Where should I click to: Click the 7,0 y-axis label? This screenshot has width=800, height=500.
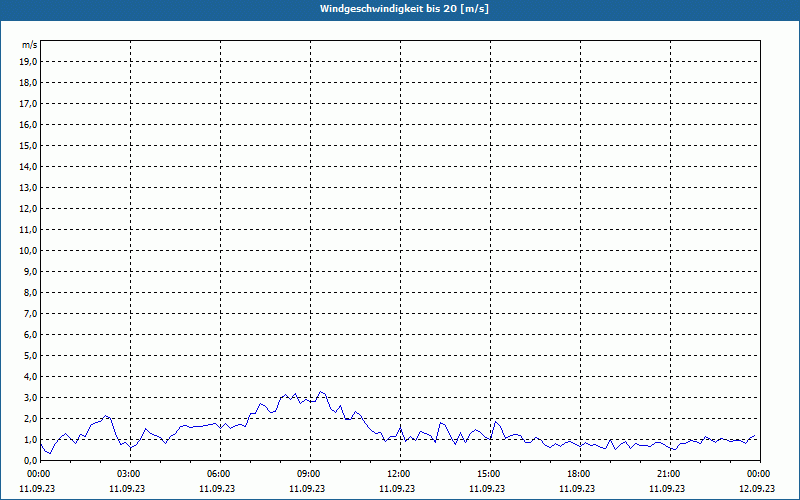click(30, 313)
